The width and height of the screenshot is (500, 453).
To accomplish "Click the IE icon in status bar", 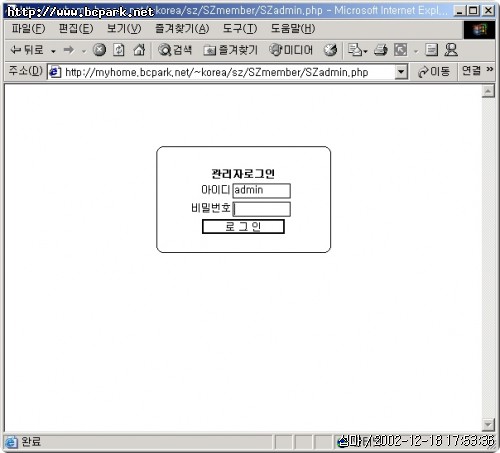I will (x=11, y=442).
